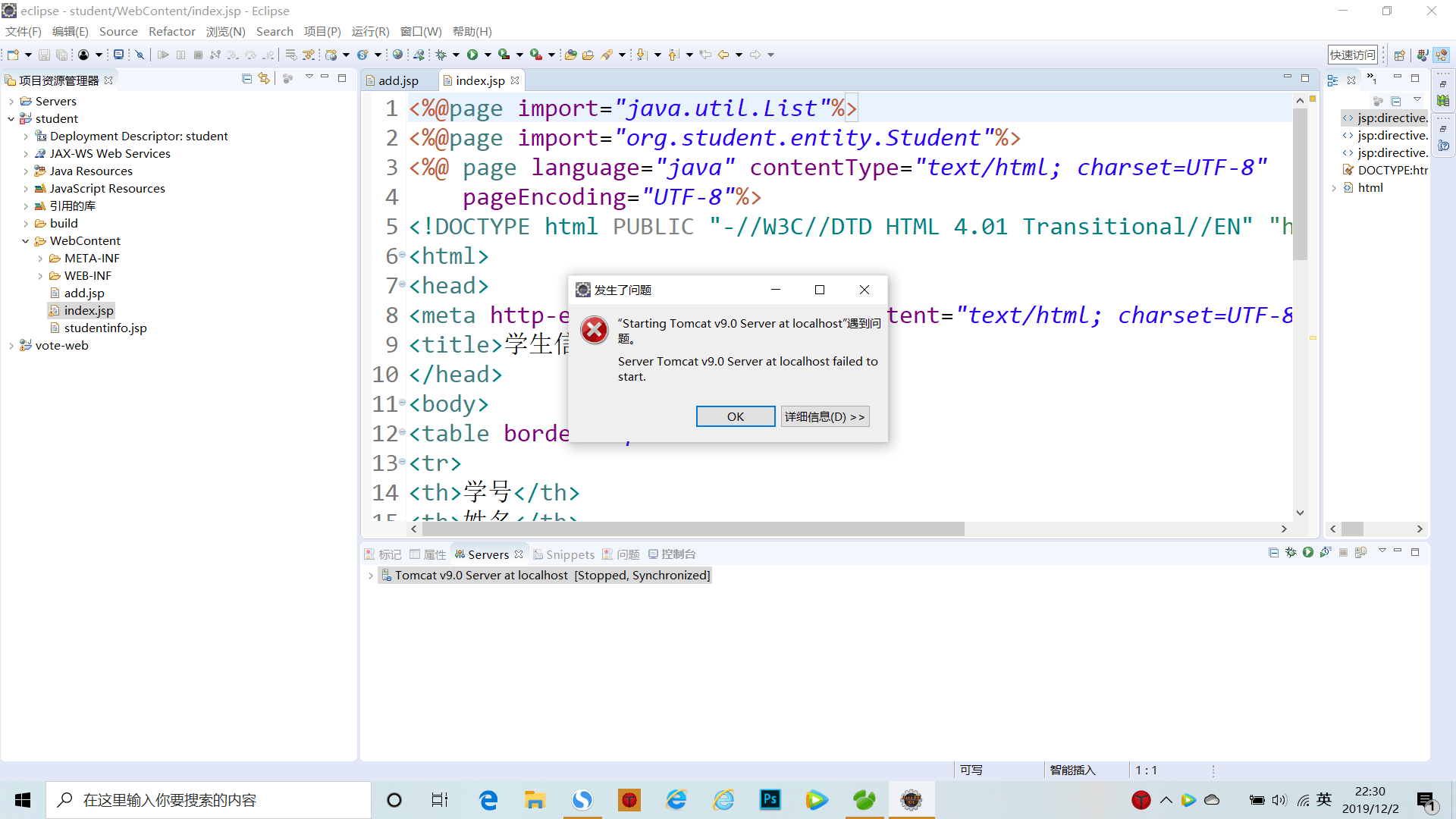Screen dimensions: 1456x819
Task: Open the minimized map view icon at right edge
Action: (1443, 101)
